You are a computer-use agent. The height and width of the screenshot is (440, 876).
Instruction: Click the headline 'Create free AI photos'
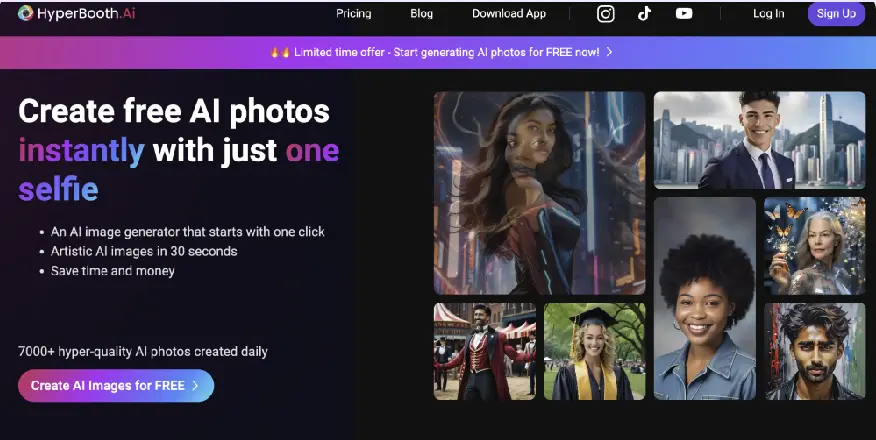(x=174, y=111)
